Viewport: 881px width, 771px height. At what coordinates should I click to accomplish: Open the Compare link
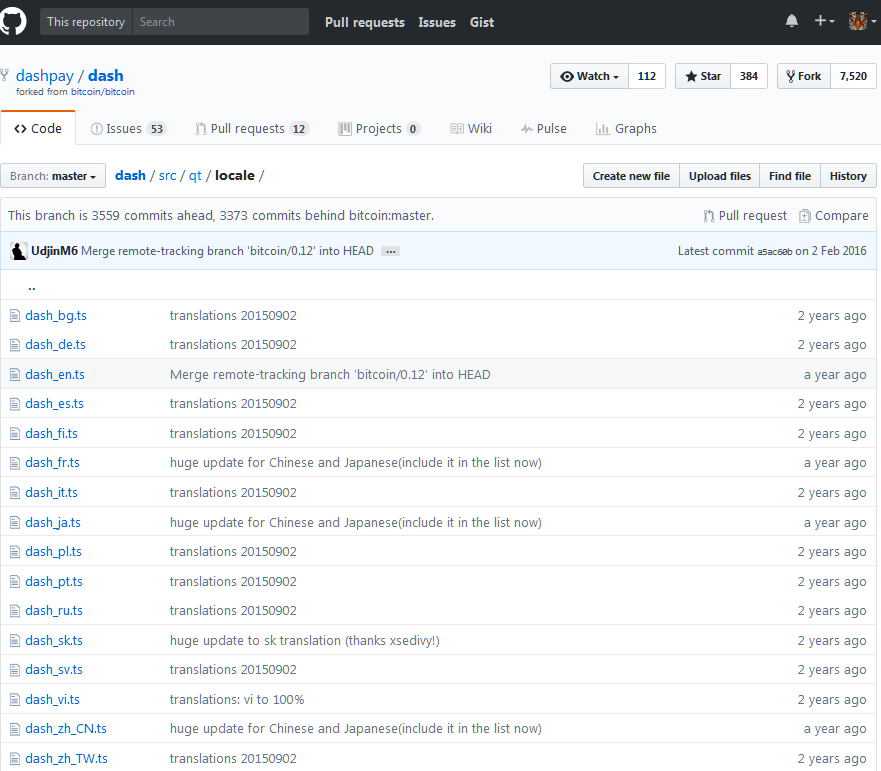pyautogui.click(x=834, y=216)
